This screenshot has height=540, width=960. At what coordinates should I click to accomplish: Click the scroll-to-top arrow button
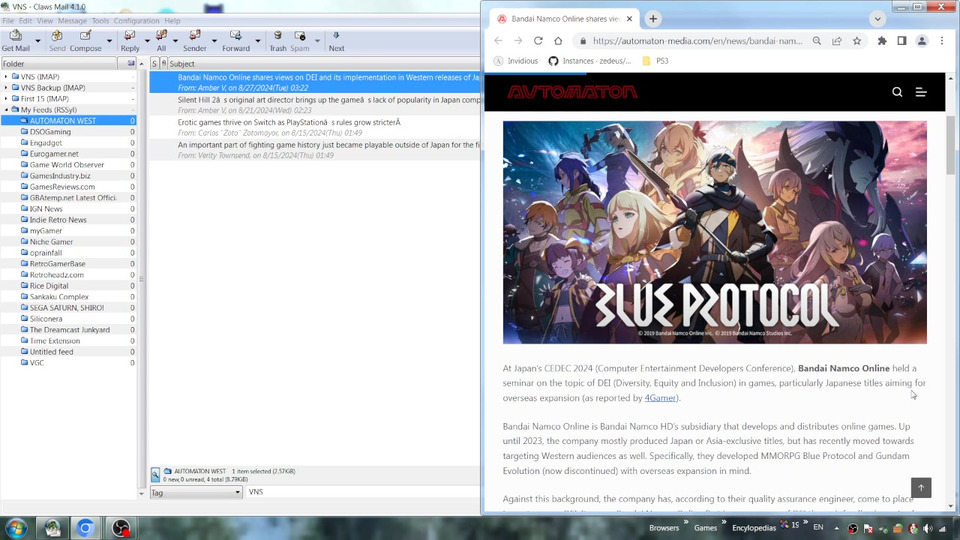(x=921, y=488)
